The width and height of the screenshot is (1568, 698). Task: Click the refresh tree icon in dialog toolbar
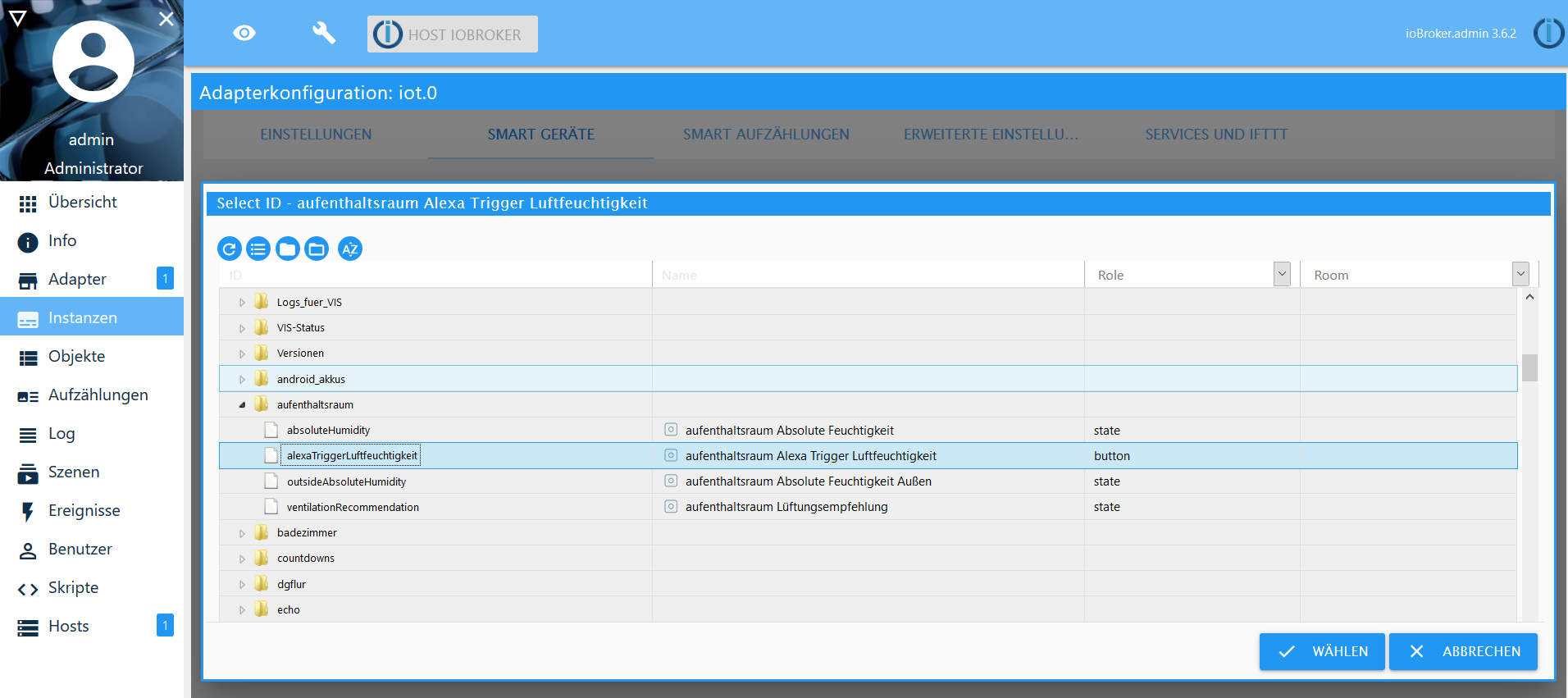pos(230,249)
